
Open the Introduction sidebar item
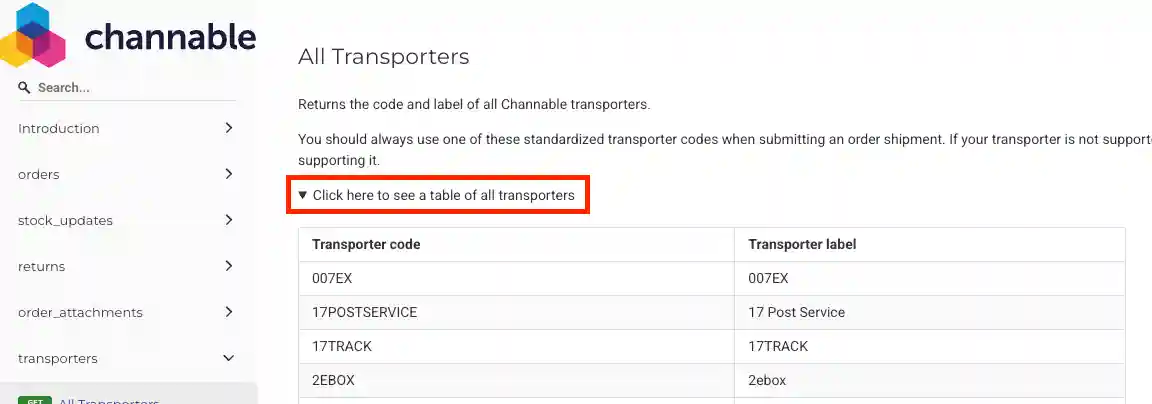(59, 129)
